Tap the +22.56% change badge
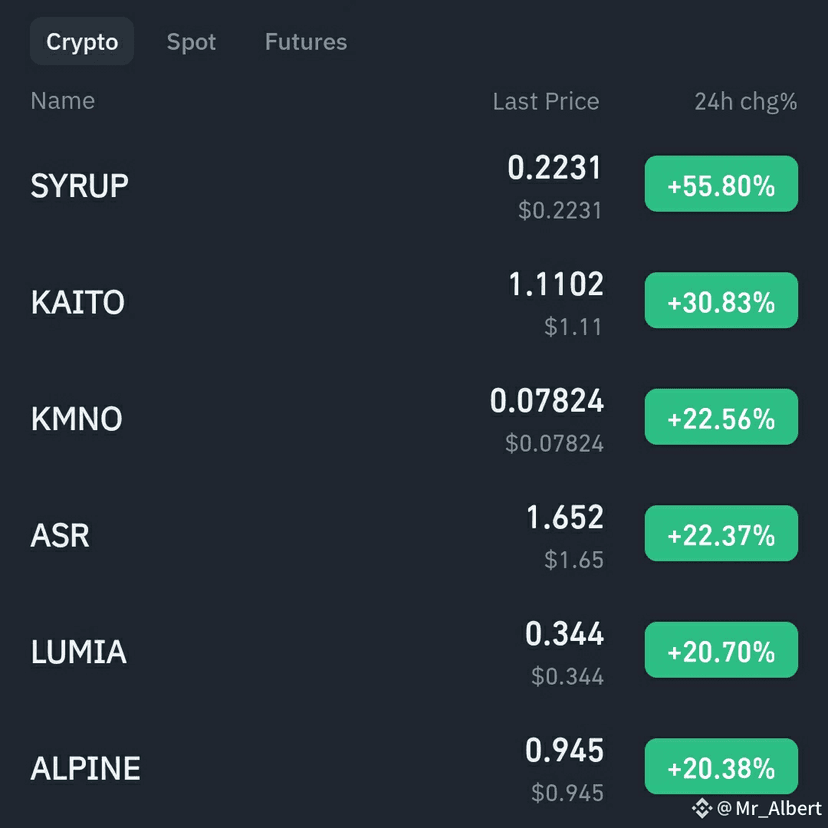This screenshot has width=828, height=828. coord(721,417)
